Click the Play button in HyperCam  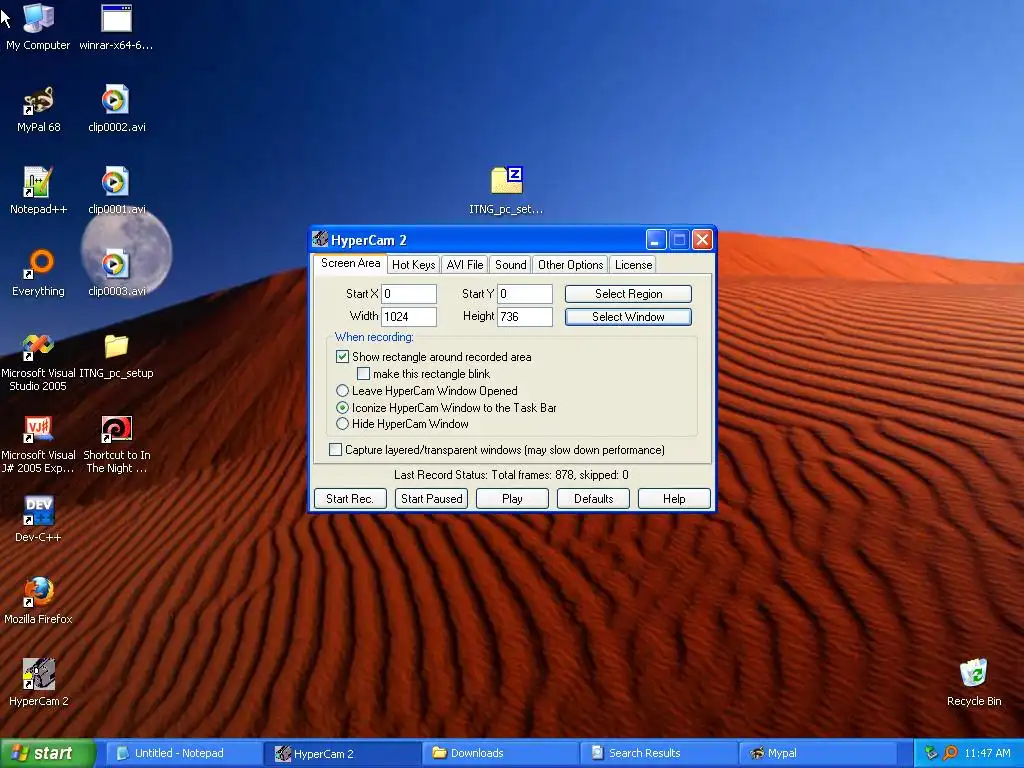pos(512,498)
